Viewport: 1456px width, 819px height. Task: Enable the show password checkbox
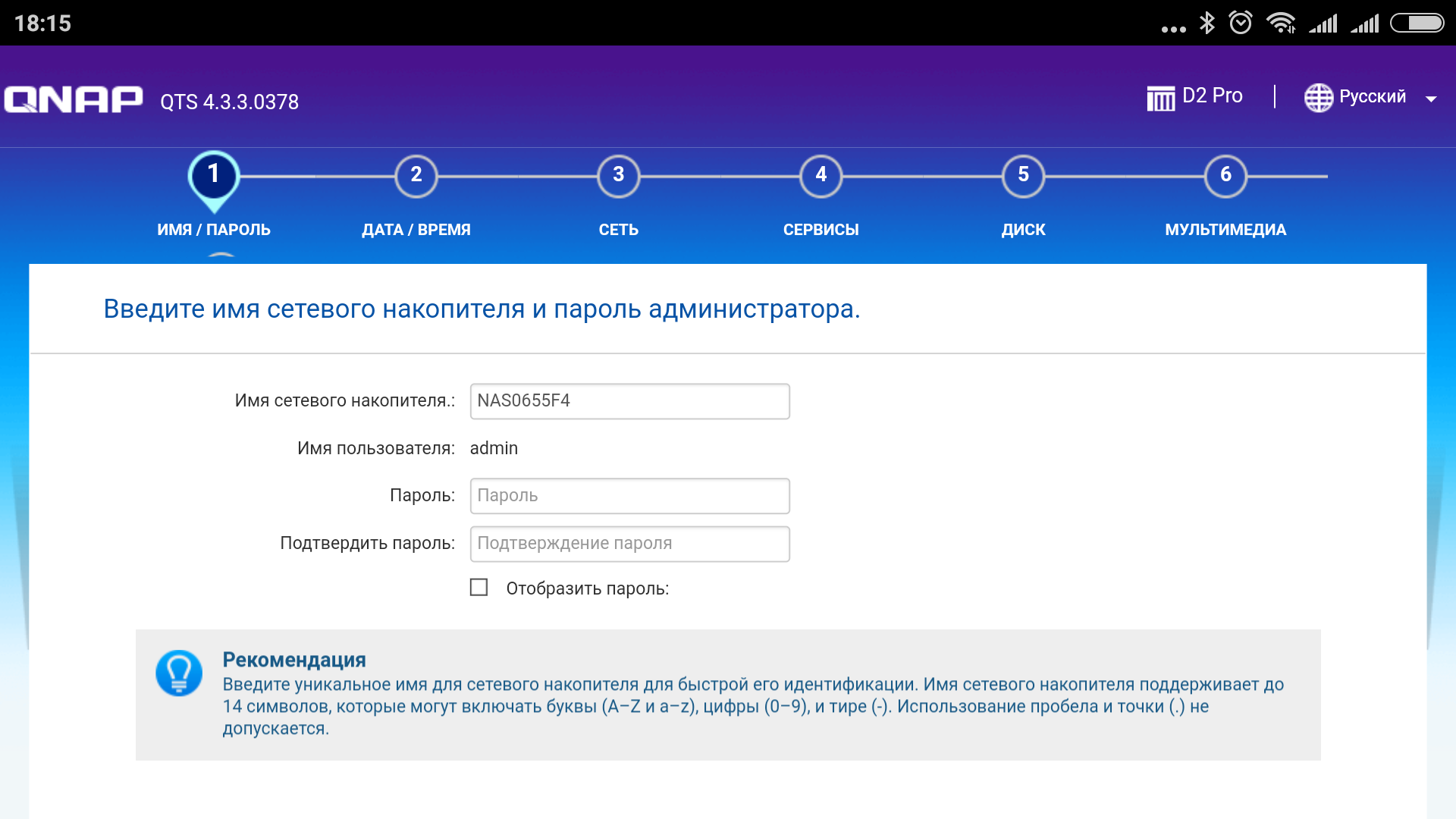(x=479, y=588)
